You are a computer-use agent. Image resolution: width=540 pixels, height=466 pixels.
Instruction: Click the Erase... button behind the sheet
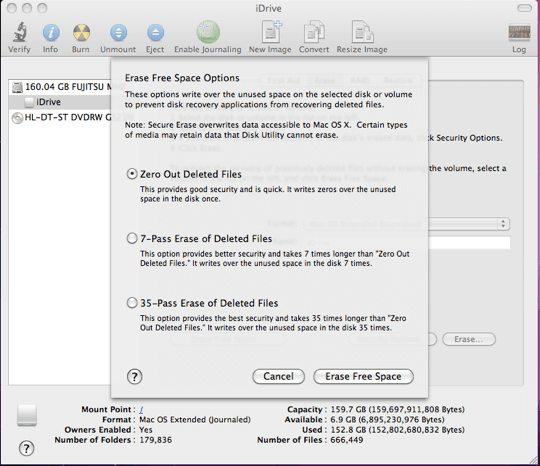469,339
